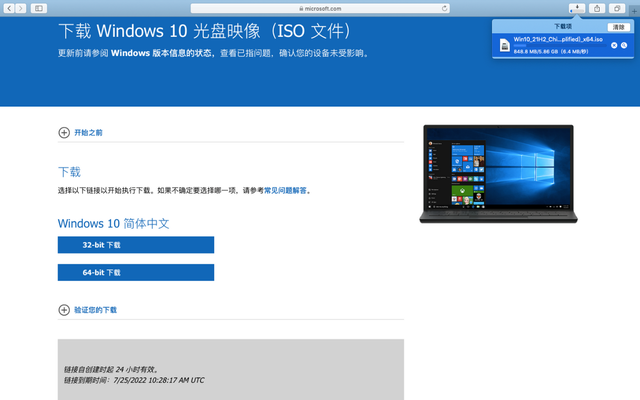
Task: Start the 64-bit 下载
Action: (136, 272)
